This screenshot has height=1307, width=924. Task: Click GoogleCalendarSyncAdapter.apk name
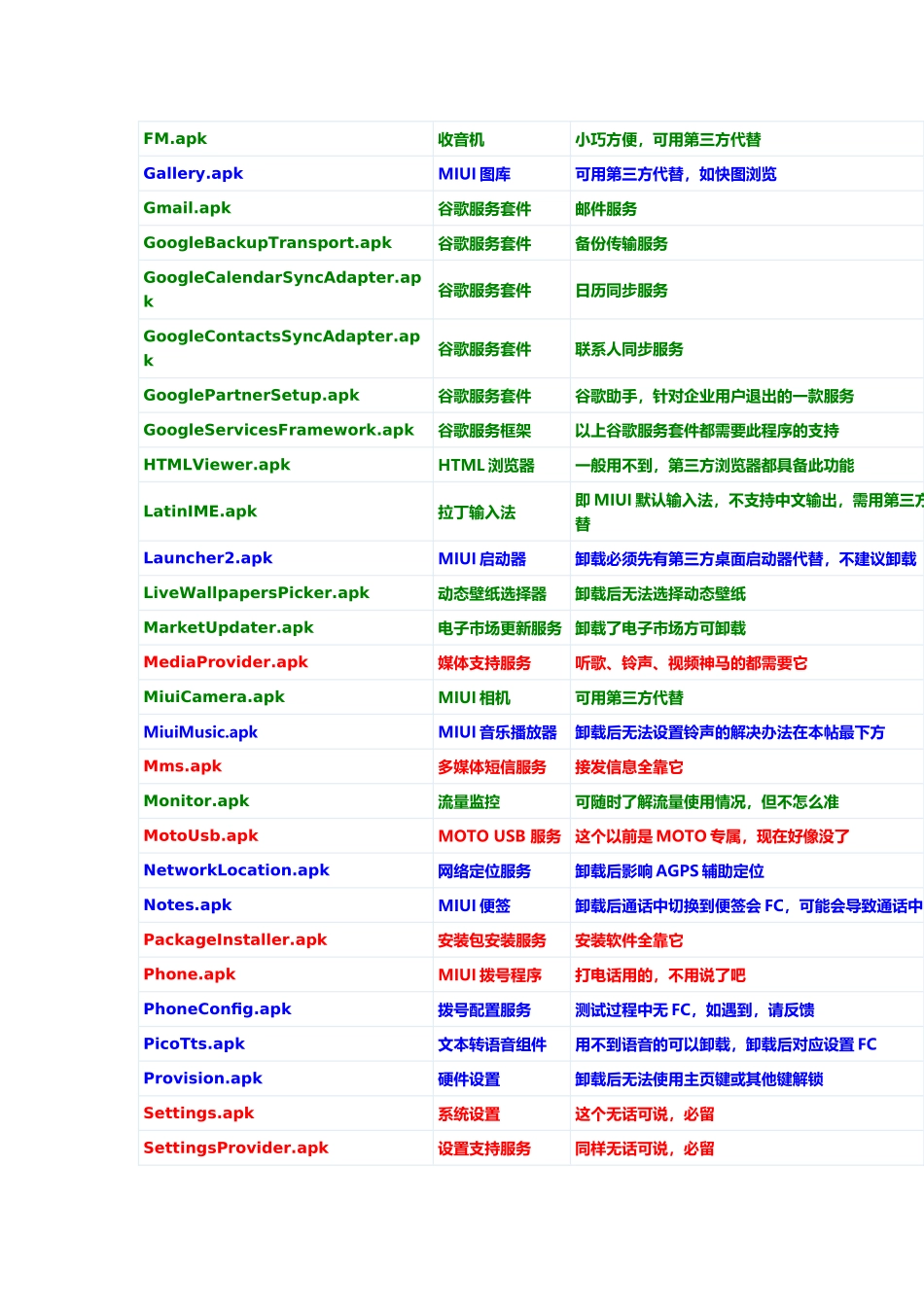[x=282, y=290]
